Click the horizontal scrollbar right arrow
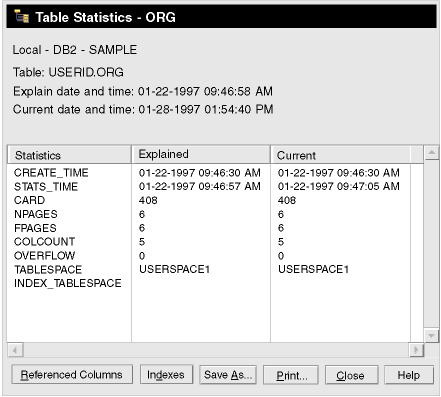This screenshot has width=441, height=397. pyautogui.click(x=416, y=350)
